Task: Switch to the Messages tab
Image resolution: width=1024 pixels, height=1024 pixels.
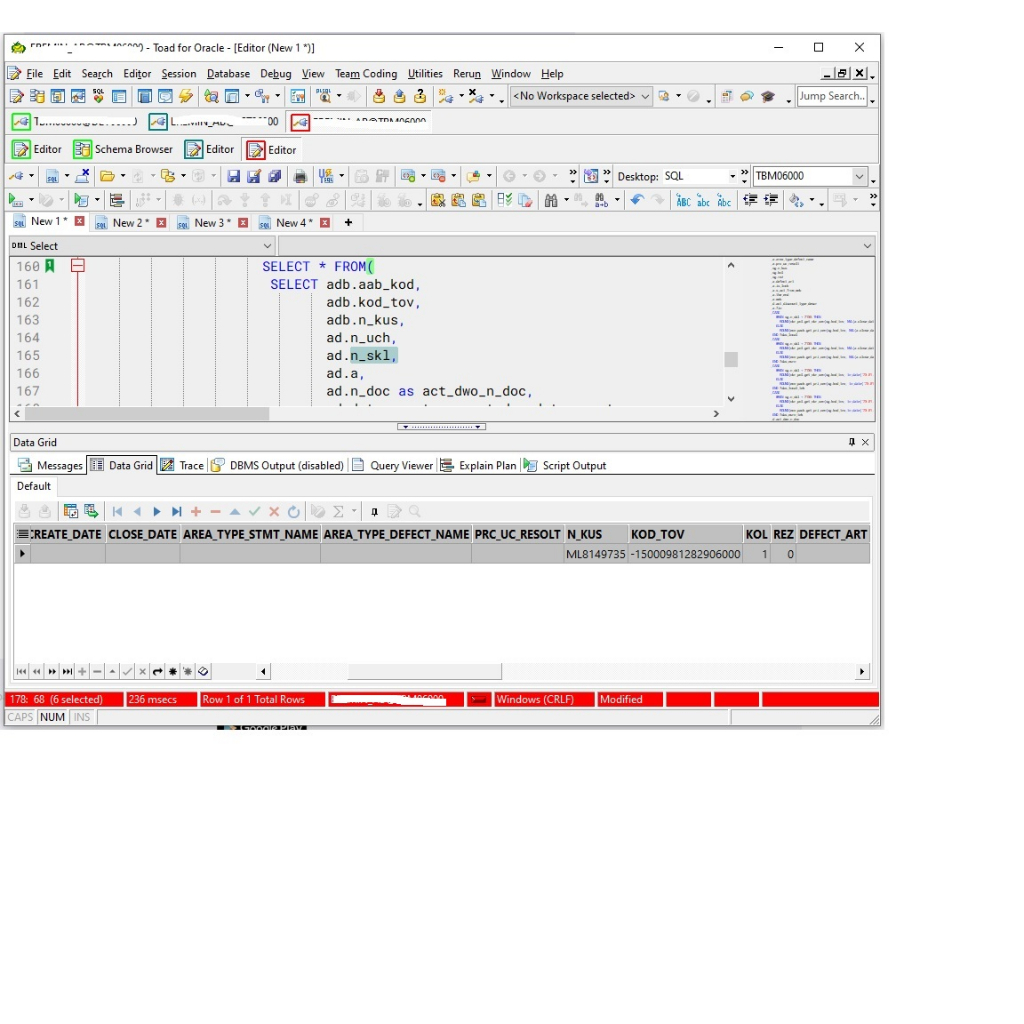Action: coord(51,466)
